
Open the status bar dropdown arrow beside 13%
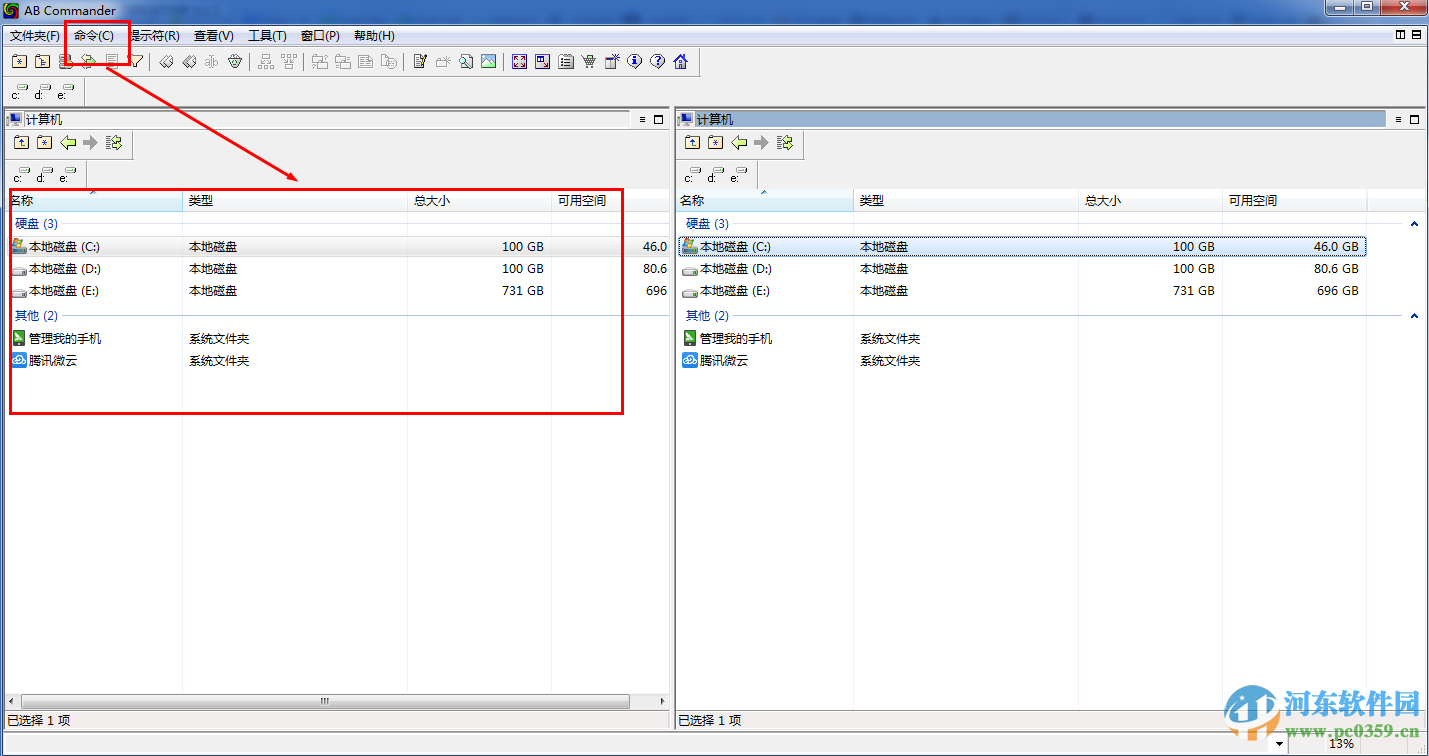1279,745
